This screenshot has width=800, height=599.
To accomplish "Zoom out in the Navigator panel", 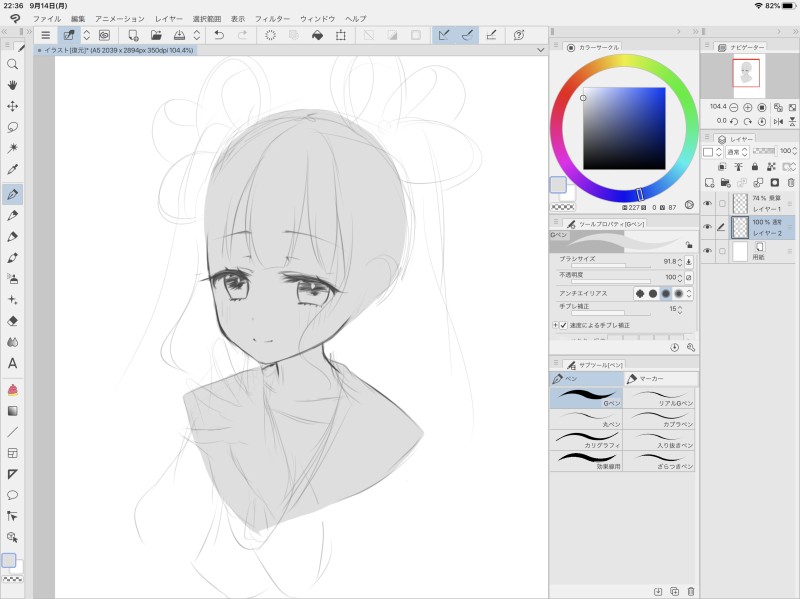I will click(733, 107).
